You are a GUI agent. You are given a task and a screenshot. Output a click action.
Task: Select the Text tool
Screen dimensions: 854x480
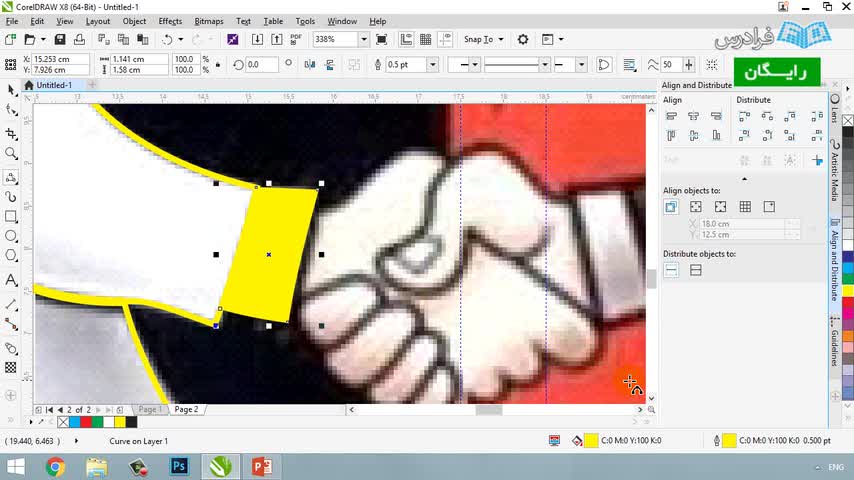11,280
